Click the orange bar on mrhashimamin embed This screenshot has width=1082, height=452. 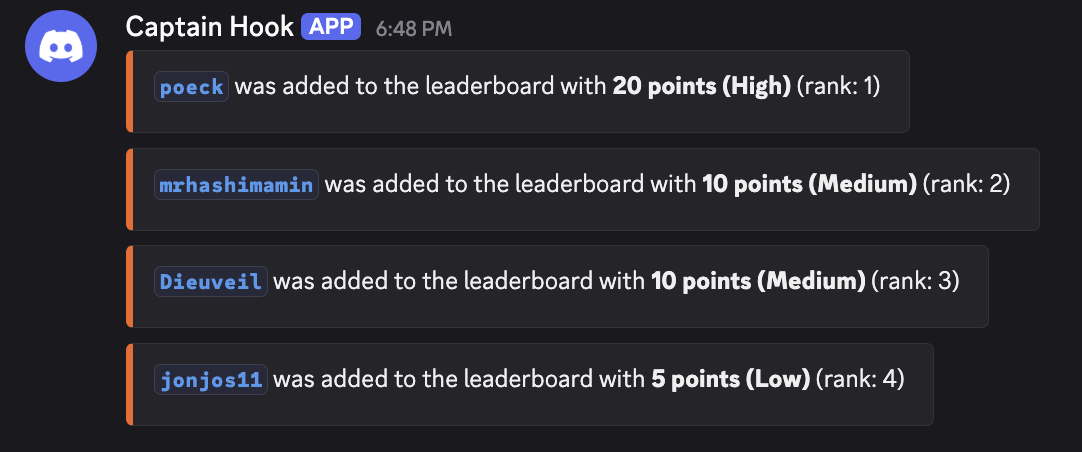click(x=129, y=189)
